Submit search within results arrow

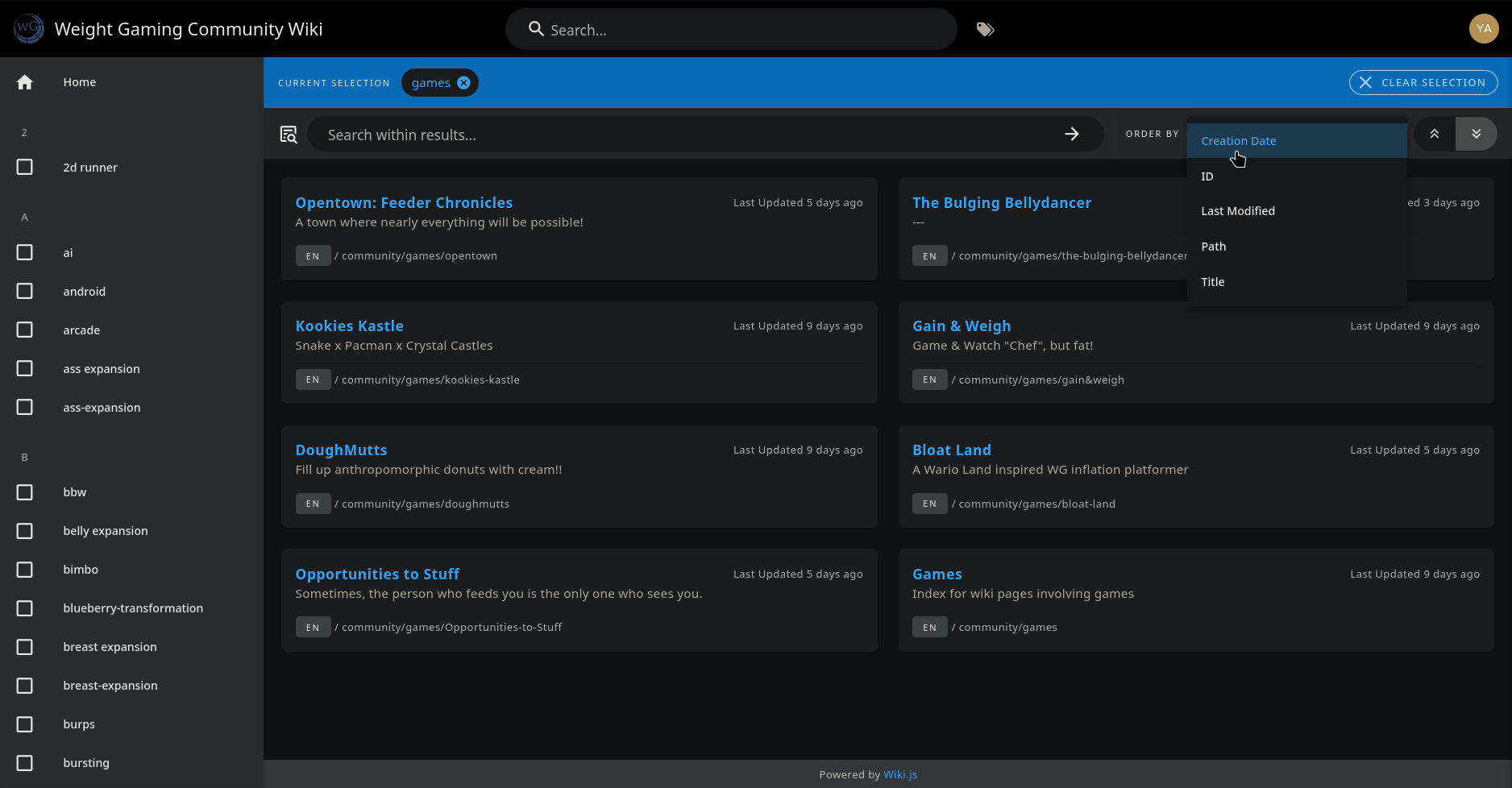pyautogui.click(x=1071, y=135)
